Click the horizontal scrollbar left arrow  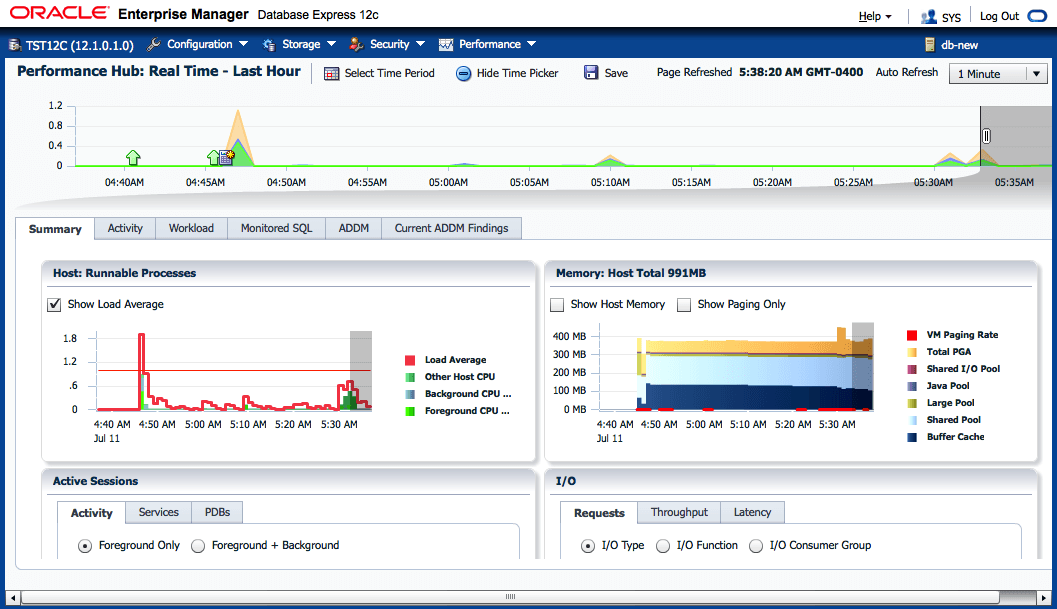coord(13,598)
